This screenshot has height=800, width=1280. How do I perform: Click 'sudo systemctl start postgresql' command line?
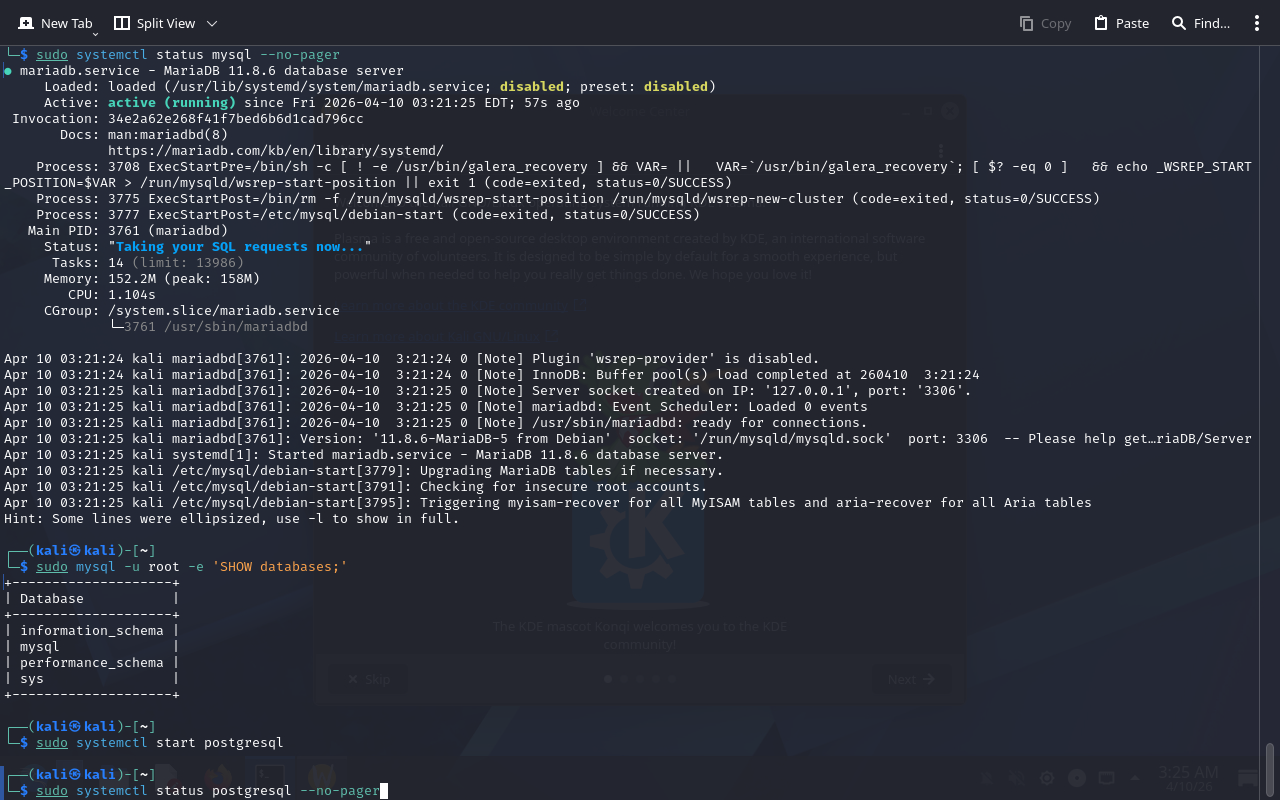coord(160,743)
